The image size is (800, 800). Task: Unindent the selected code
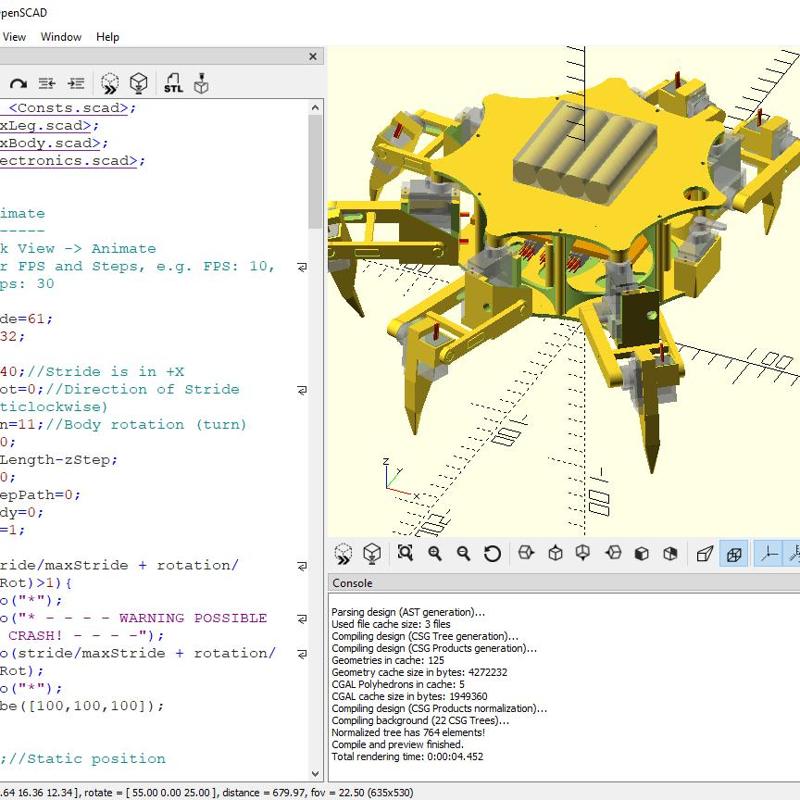click(47, 83)
